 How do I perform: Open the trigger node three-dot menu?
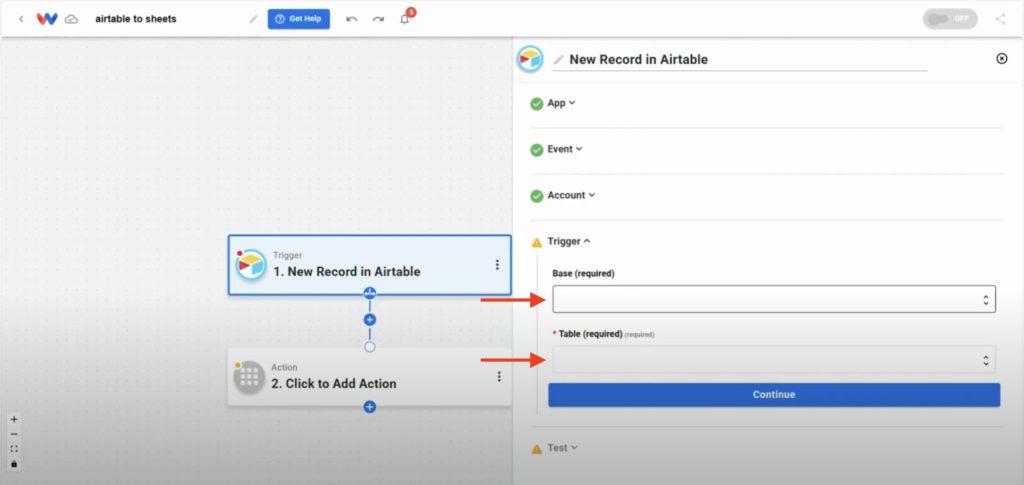click(498, 264)
